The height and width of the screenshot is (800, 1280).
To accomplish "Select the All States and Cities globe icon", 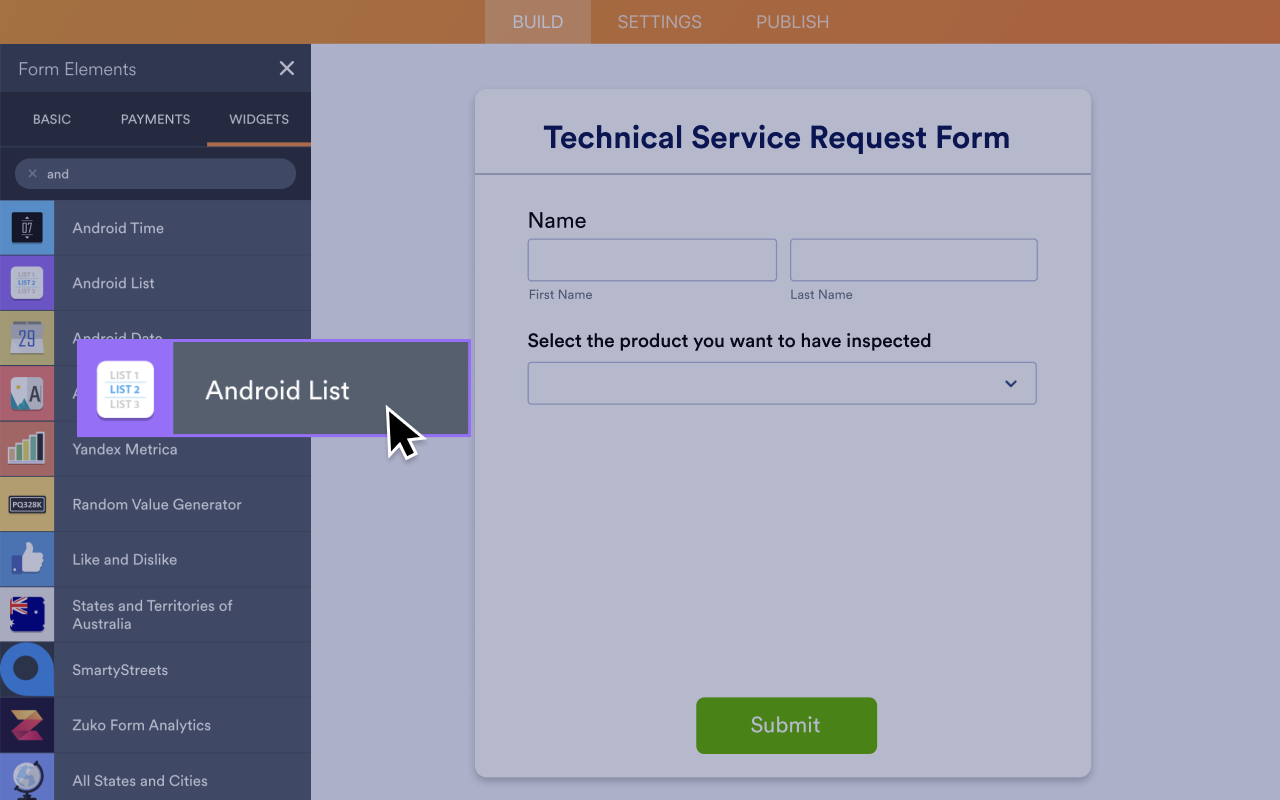I will tap(27, 779).
